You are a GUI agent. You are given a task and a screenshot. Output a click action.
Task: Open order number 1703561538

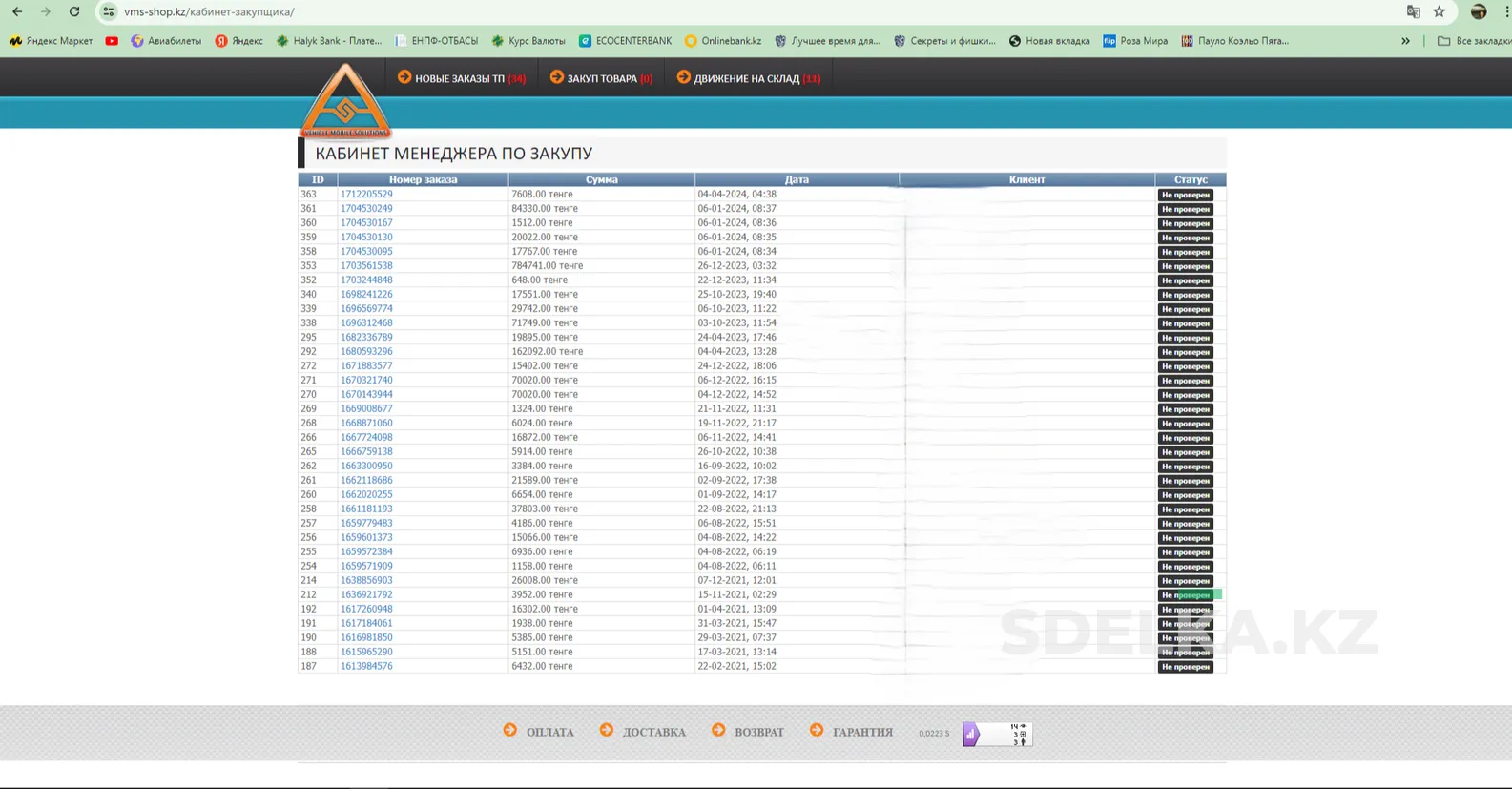tap(366, 265)
